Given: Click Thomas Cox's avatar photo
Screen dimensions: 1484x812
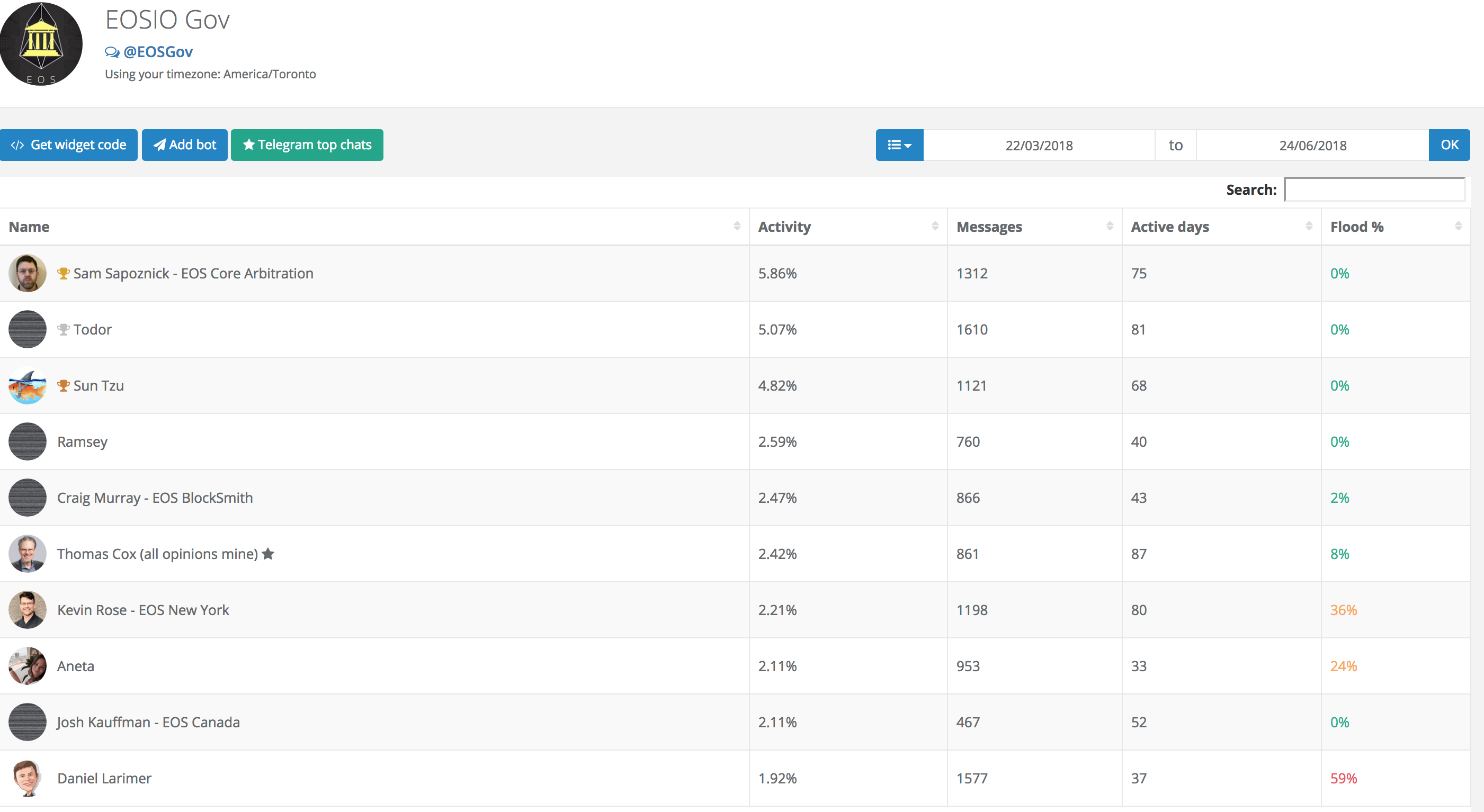Looking at the screenshot, I should pos(27,554).
